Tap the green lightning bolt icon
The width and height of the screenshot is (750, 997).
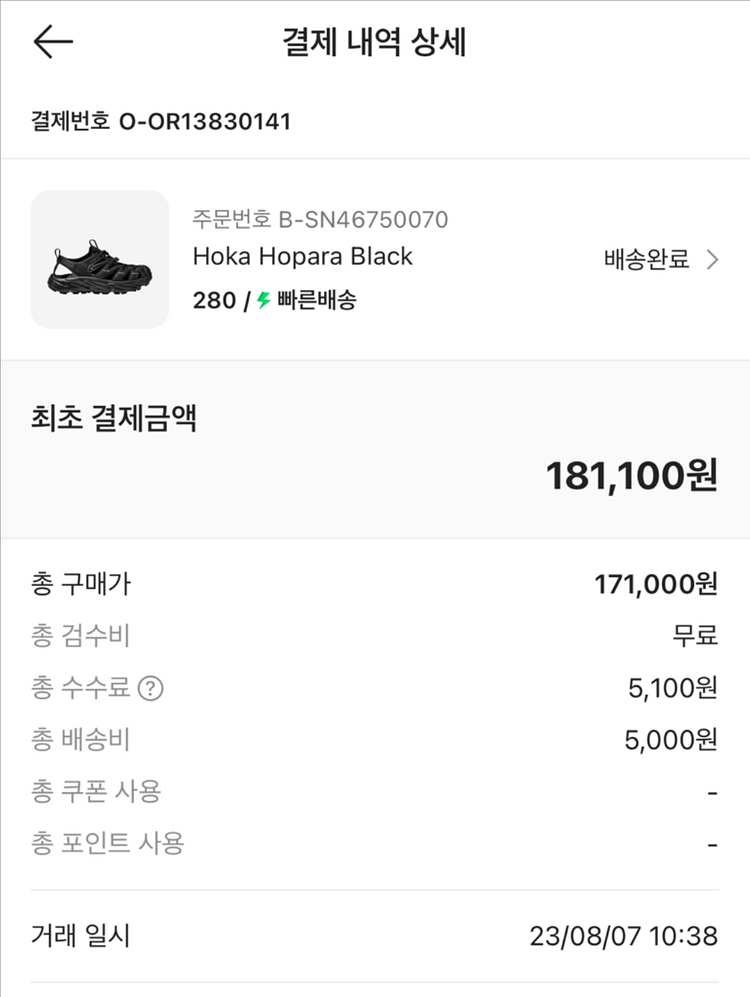point(264,299)
